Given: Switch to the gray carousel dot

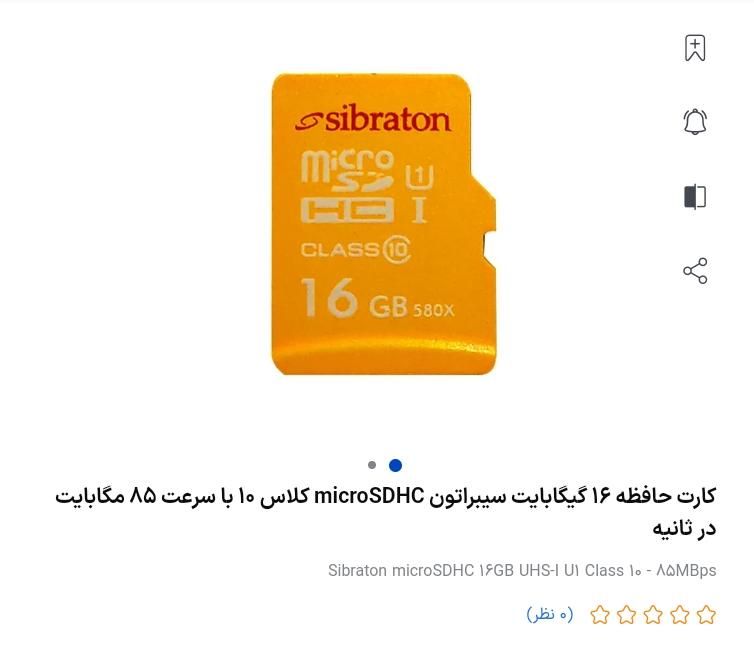Looking at the screenshot, I should point(372,465).
